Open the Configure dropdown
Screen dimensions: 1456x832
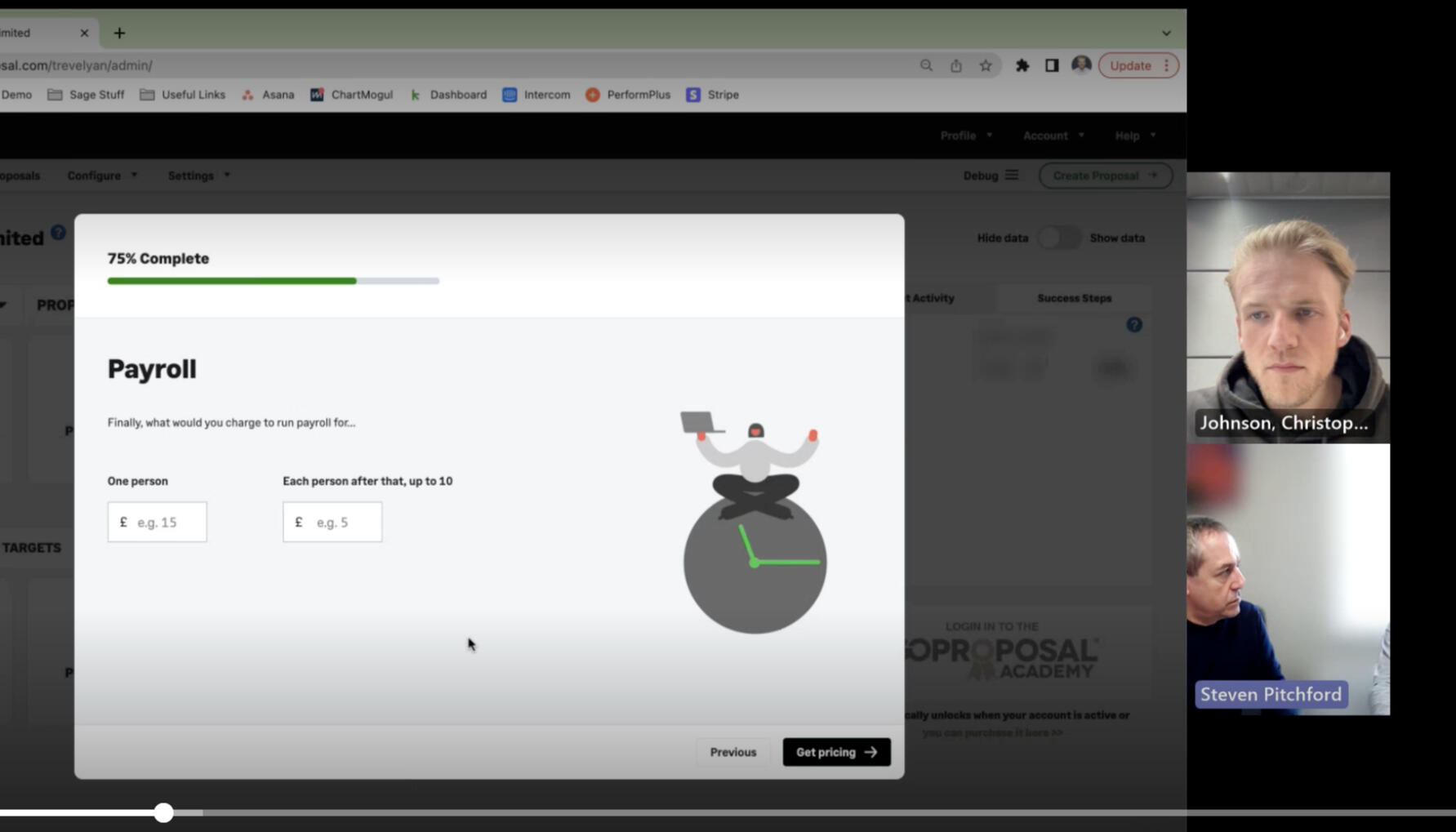point(102,176)
